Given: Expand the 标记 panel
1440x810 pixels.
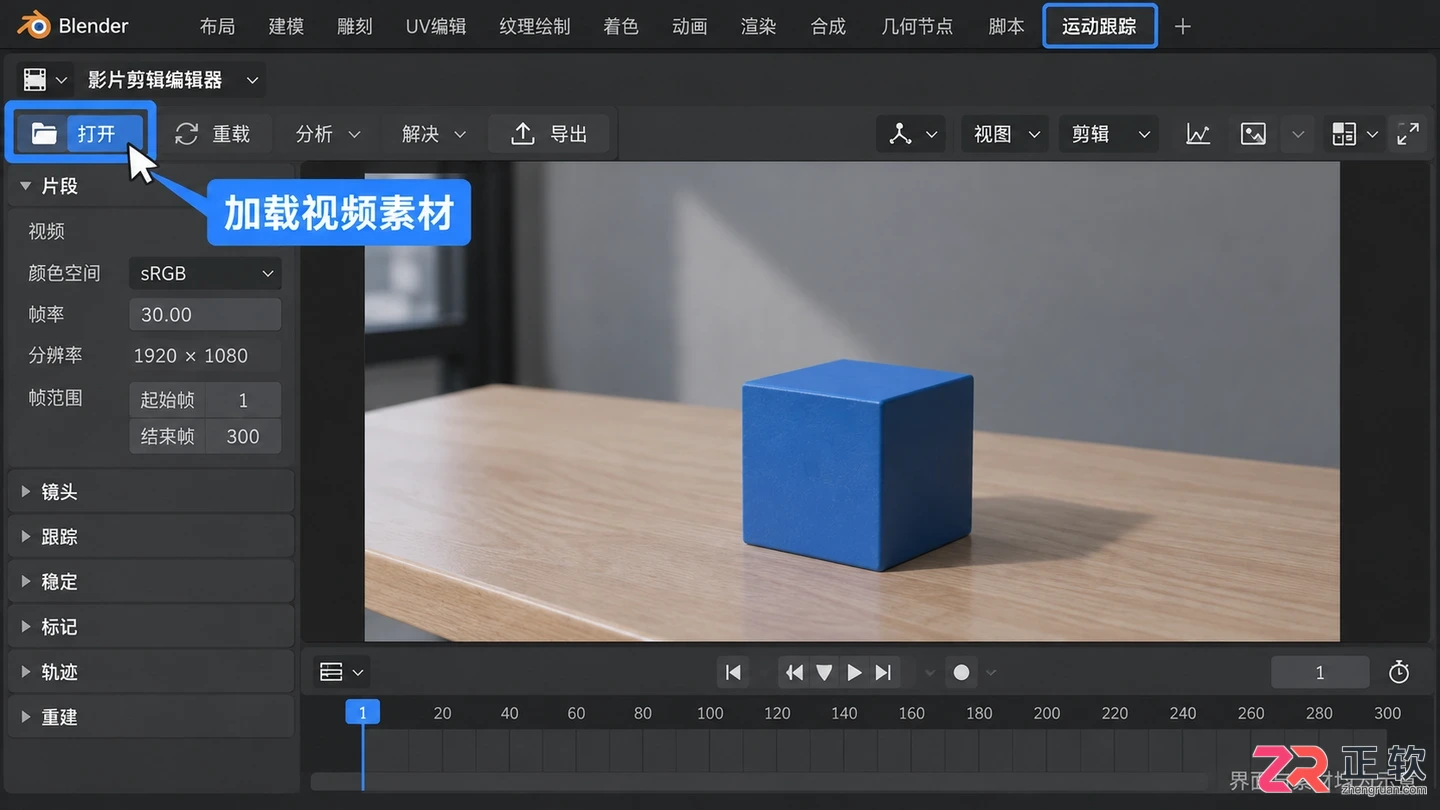Looking at the screenshot, I should (150, 627).
